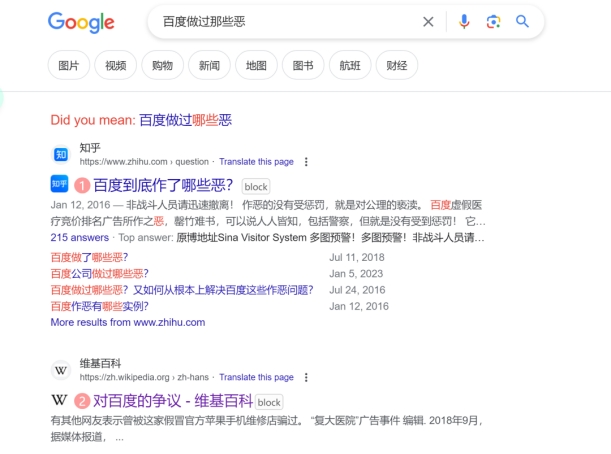
Task: Translate the Zhihu result page
Action: [x=256, y=162]
